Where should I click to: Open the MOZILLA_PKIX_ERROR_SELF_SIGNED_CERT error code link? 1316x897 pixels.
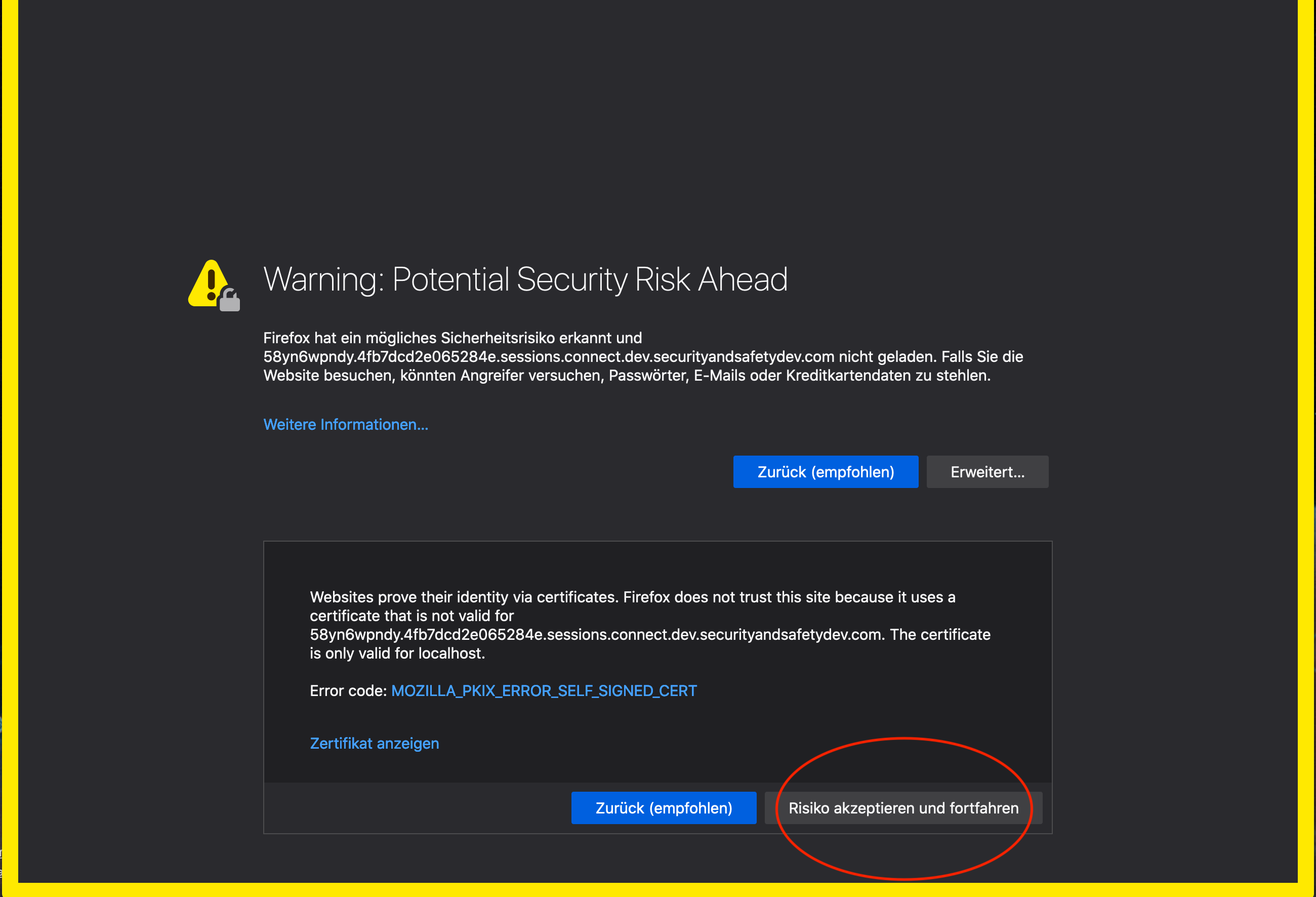tap(544, 690)
